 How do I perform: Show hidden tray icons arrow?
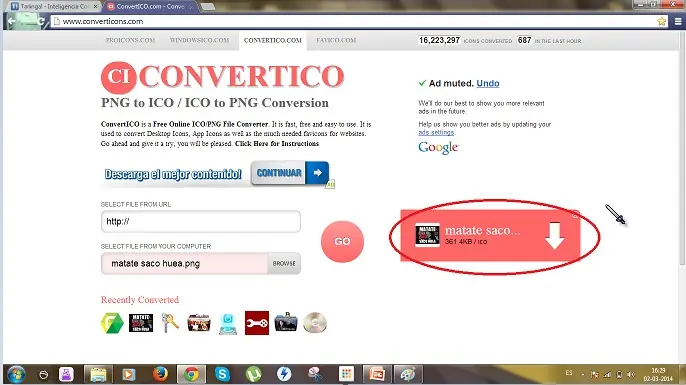(583, 374)
